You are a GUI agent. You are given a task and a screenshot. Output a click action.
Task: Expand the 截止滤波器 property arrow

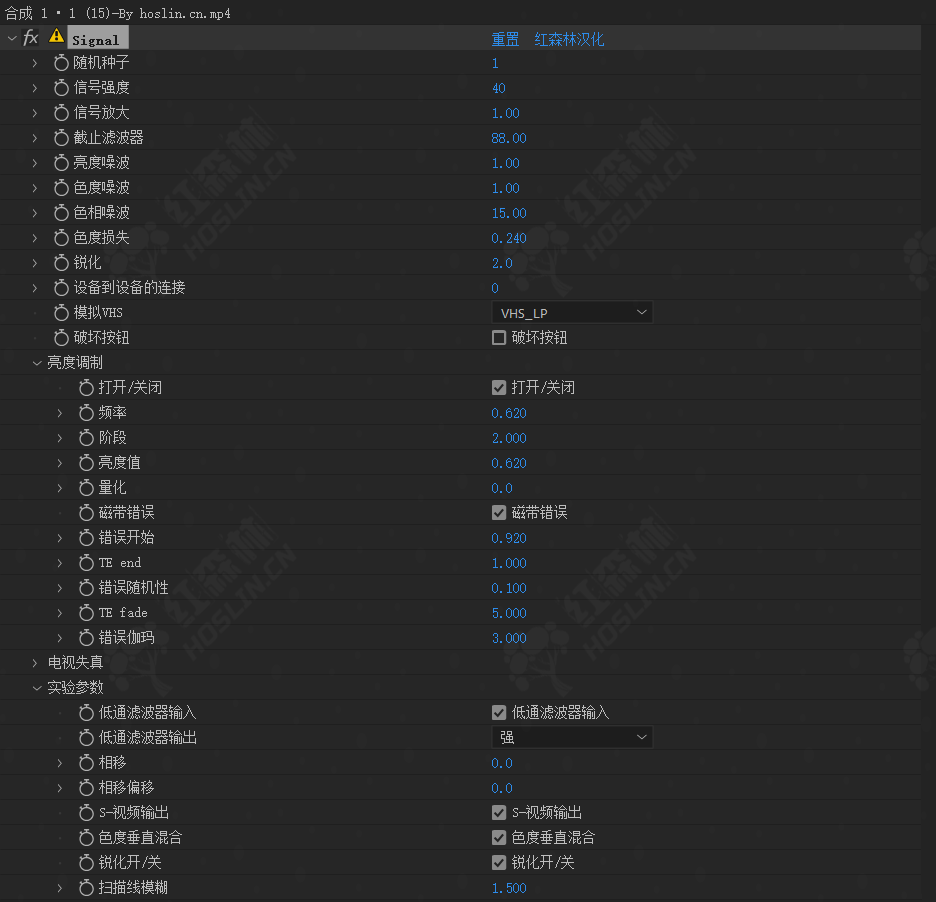coord(35,138)
